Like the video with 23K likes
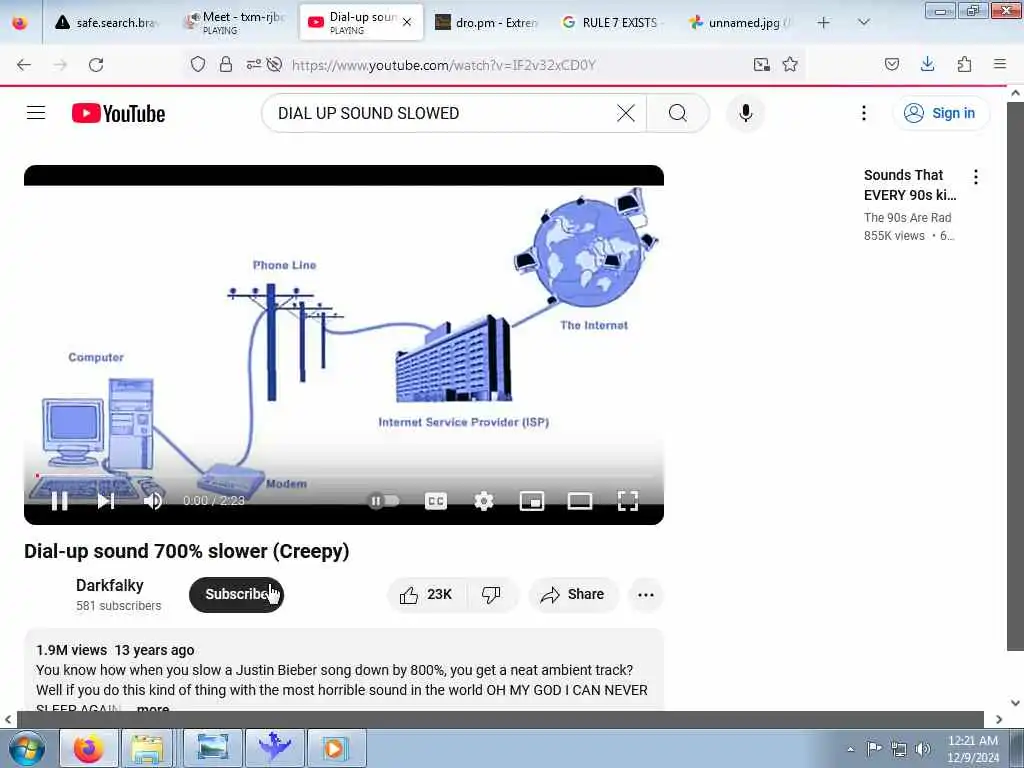This screenshot has width=1024, height=768. [426, 594]
